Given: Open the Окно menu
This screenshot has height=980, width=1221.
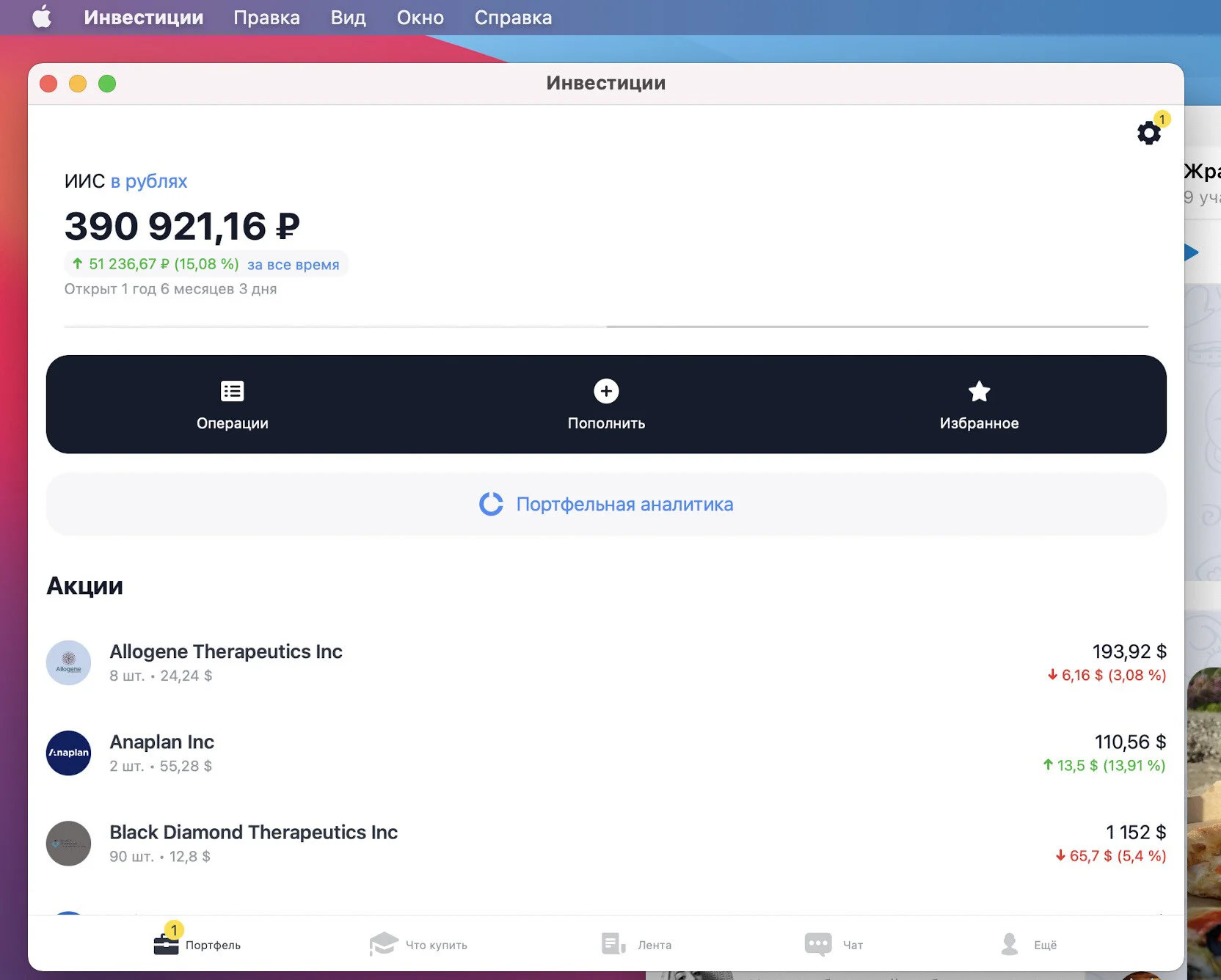Looking at the screenshot, I should [x=420, y=18].
